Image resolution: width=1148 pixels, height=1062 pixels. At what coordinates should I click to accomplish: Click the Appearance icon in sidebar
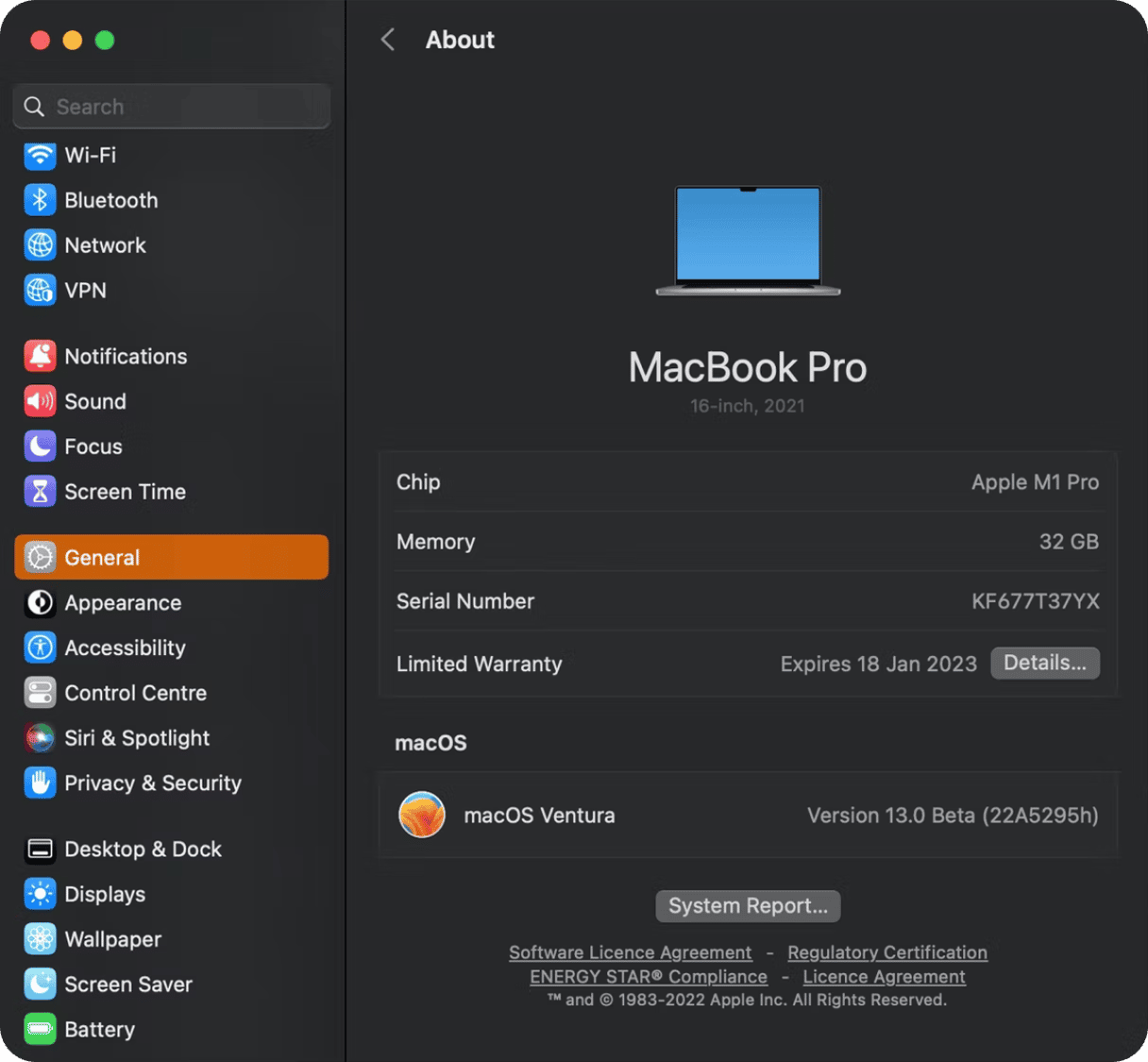(40, 603)
